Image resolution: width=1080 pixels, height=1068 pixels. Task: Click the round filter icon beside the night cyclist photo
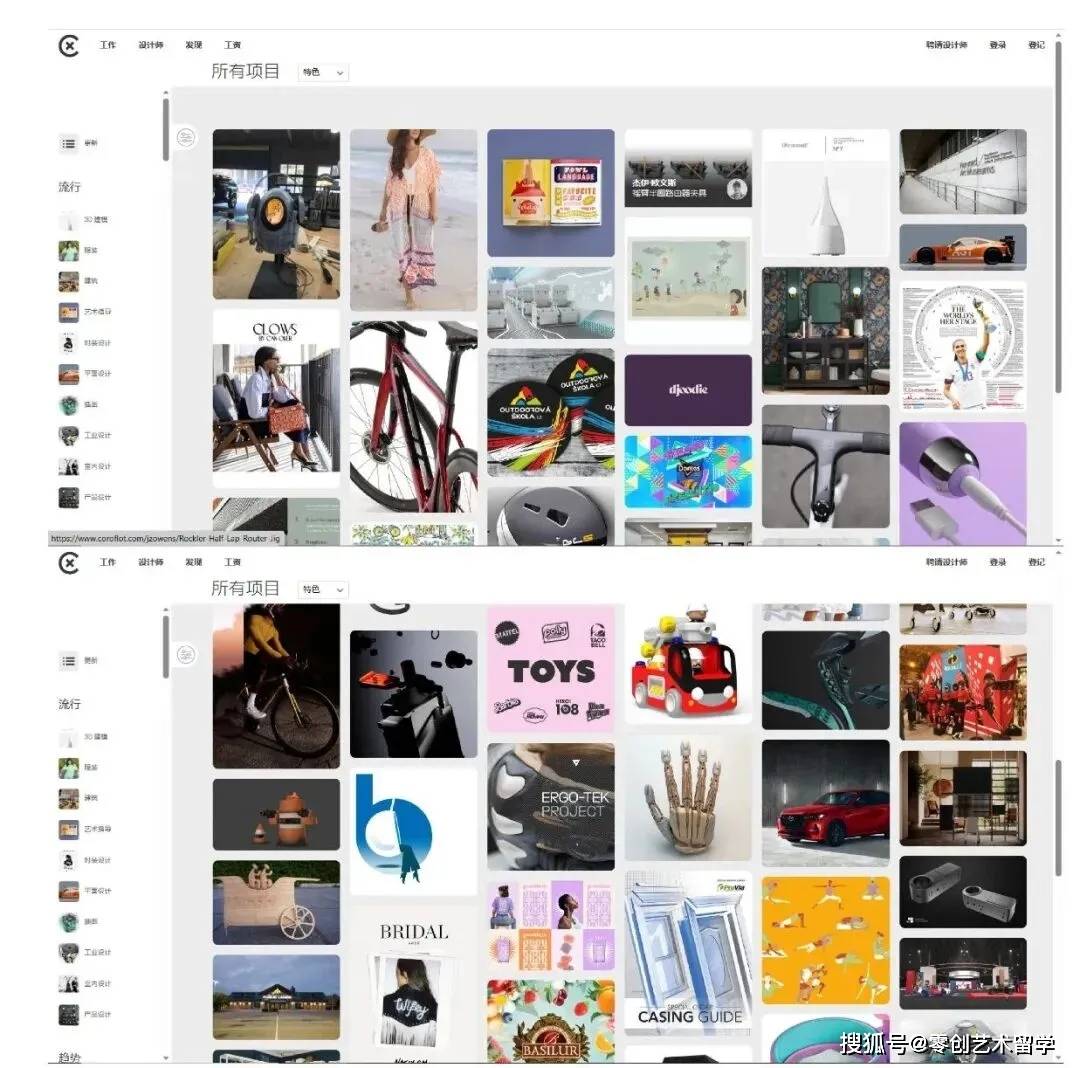pos(186,654)
